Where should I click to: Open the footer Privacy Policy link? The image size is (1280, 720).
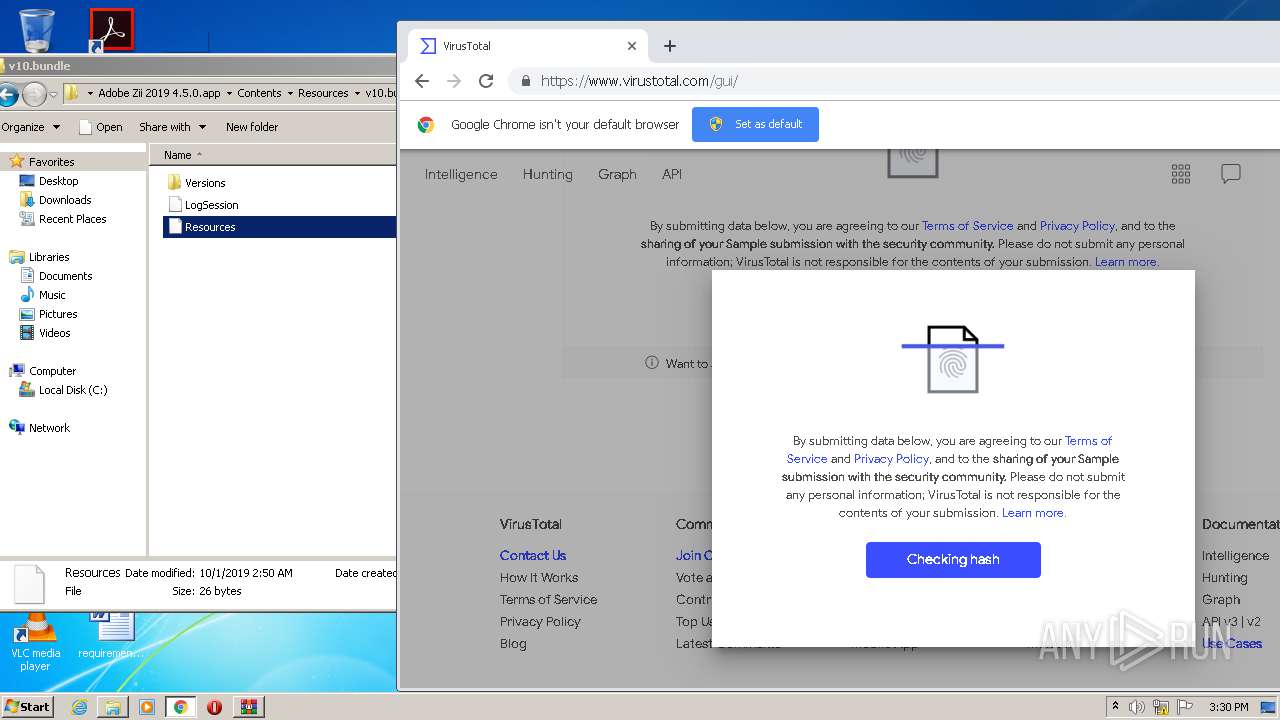(x=540, y=621)
